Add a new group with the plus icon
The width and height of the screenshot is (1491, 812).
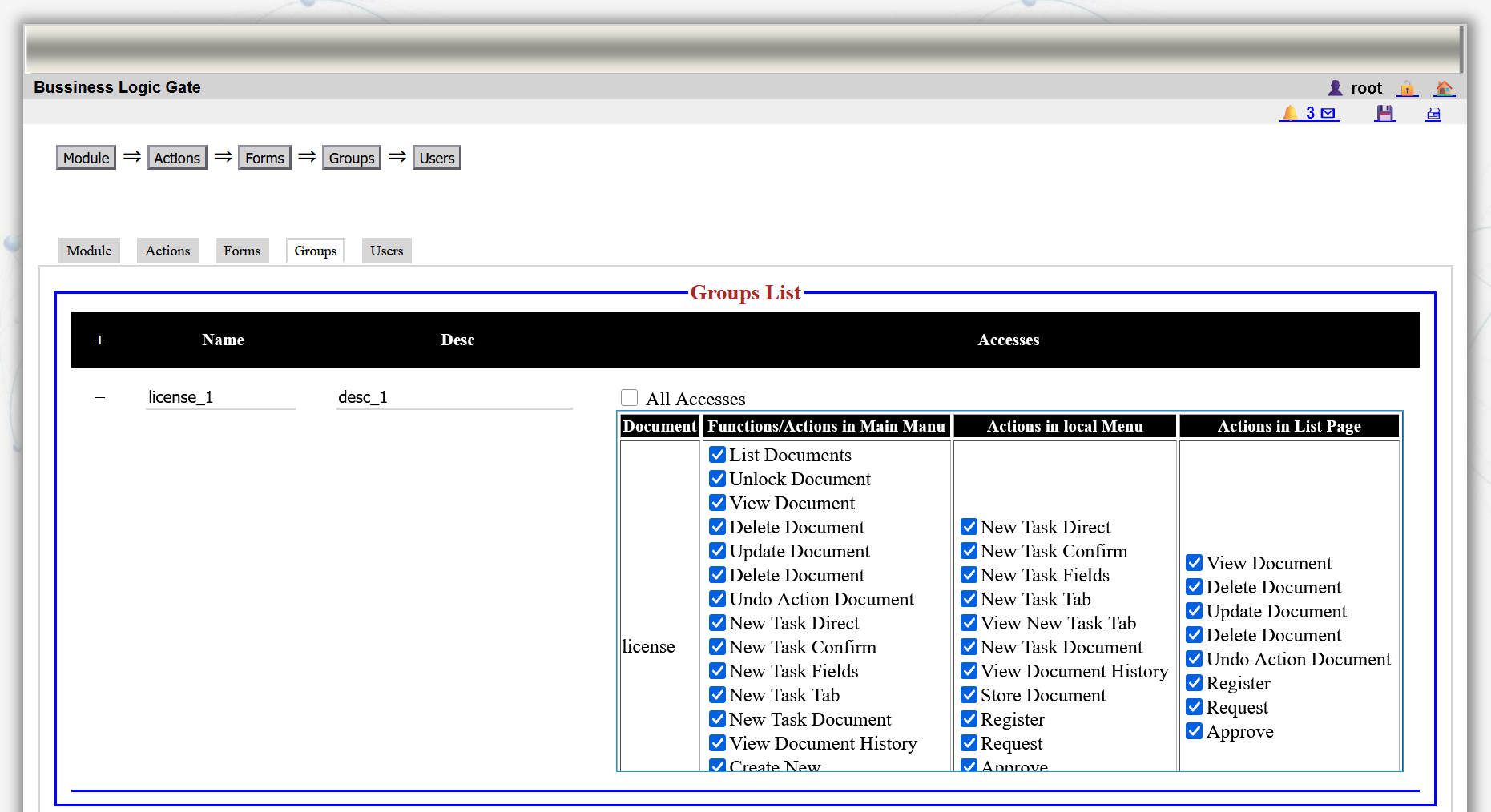tap(100, 340)
